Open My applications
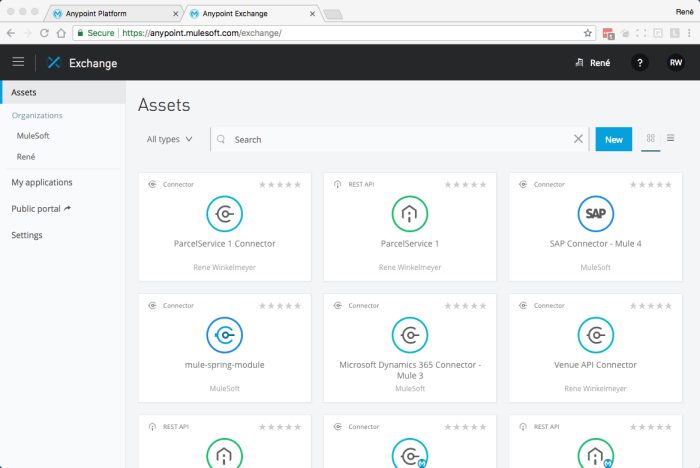Image resolution: width=700 pixels, height=468 pixels. coord(42,182)
